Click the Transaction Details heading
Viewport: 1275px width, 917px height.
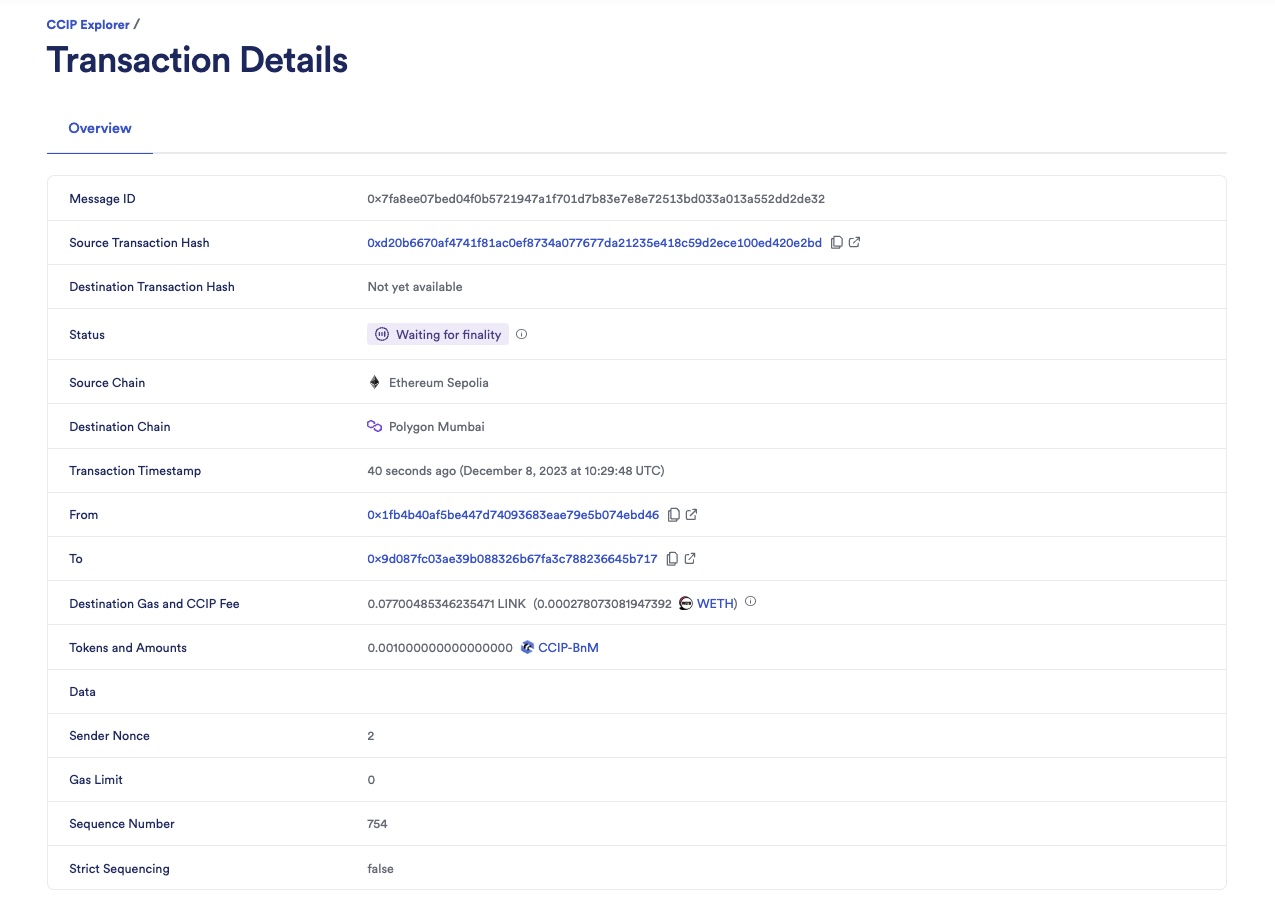coord(197,60)
